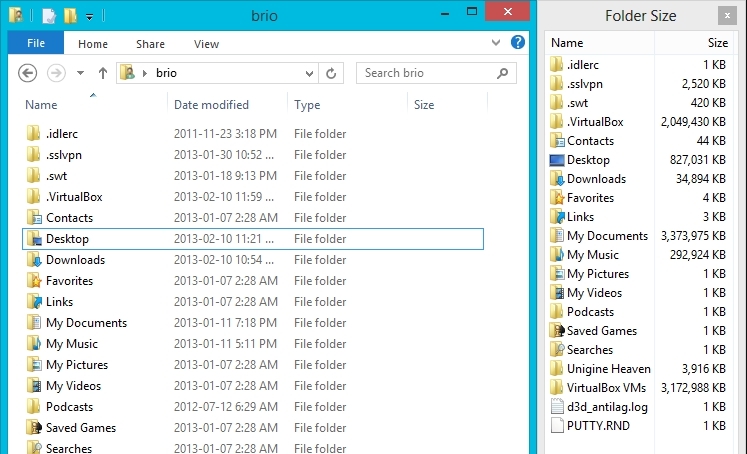Click the 827,031 KB size value
Screen dimensions: 747x454
point(697,160)
